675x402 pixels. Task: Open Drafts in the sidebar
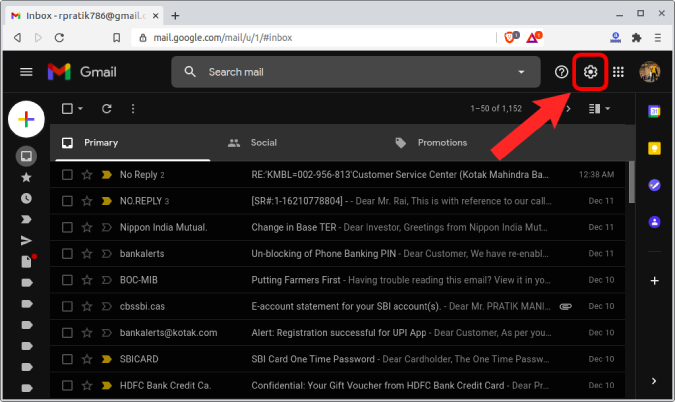[26, 262]
